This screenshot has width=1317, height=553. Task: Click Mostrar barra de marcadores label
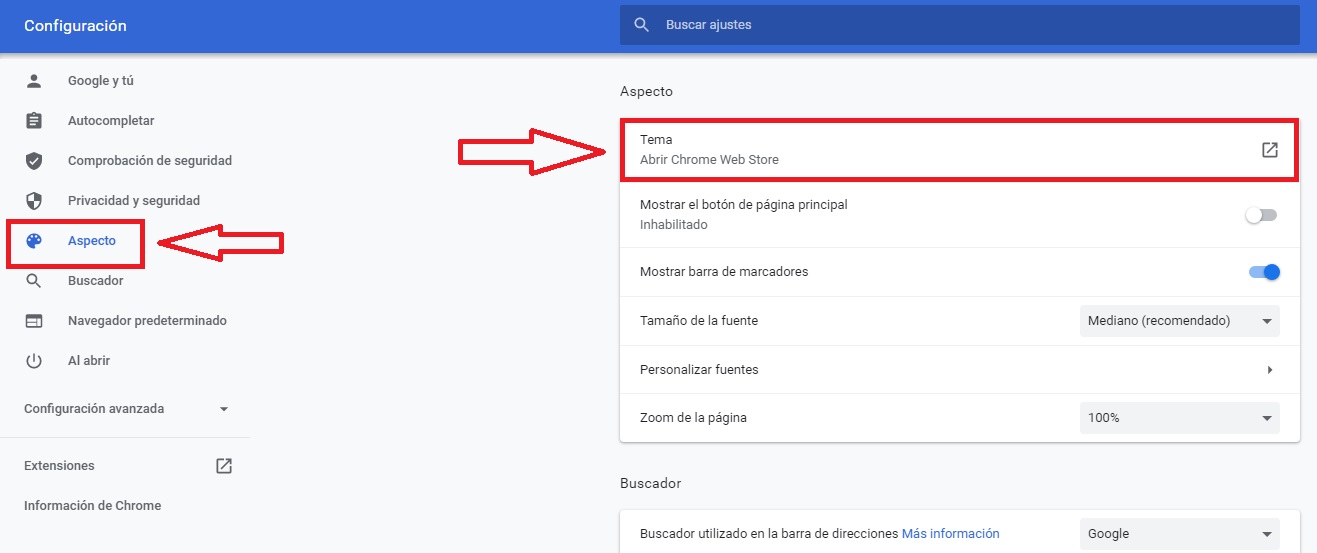pyautogui.click(x=724, y=272)
